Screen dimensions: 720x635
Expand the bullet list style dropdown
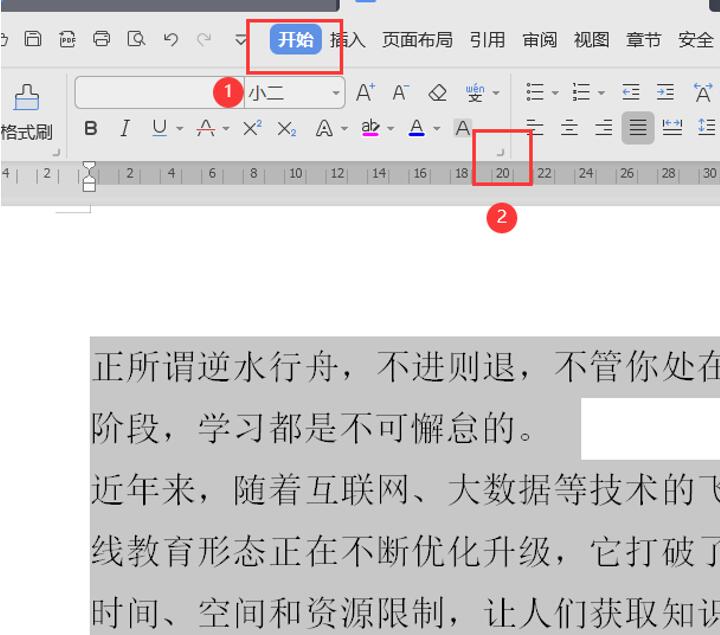(555, 93)
